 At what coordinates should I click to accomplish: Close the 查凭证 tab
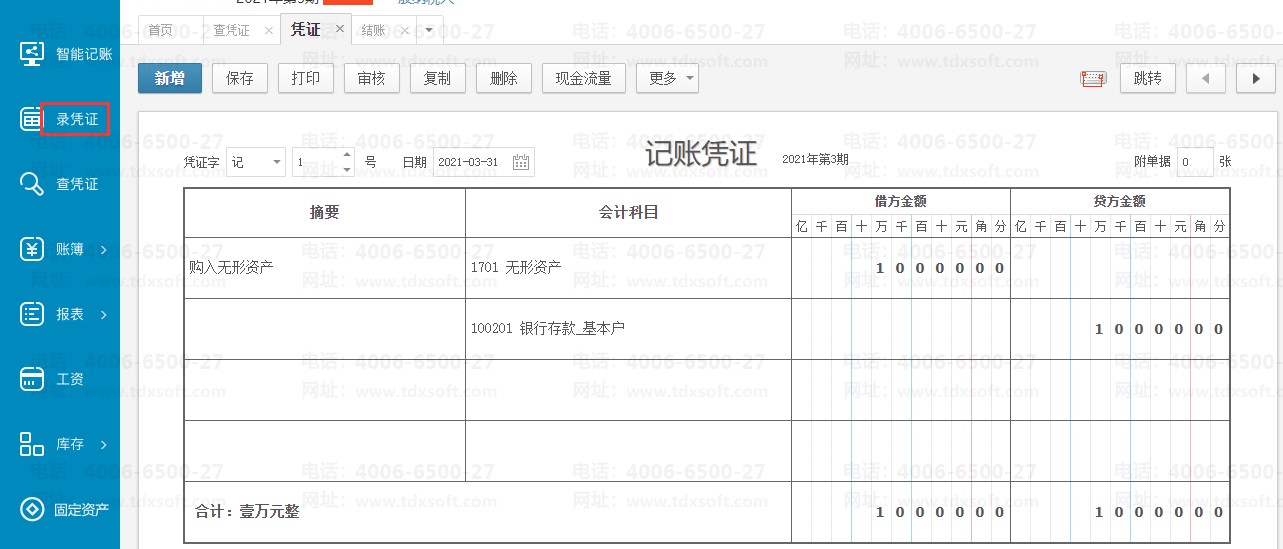click(x=268, y=30)
